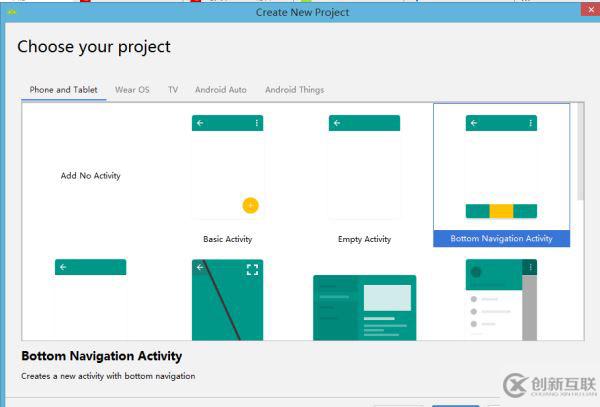This screenshot has height=407, width=600.
Task: Switch to the Phone and Tablet tab
Action: tap(64, 90)
